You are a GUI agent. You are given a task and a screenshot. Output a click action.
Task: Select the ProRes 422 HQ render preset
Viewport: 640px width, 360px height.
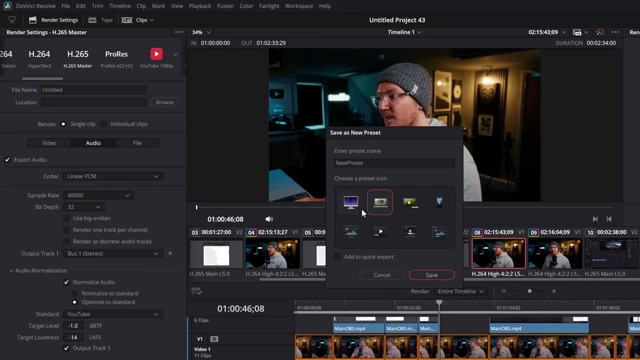pos(116,58)
